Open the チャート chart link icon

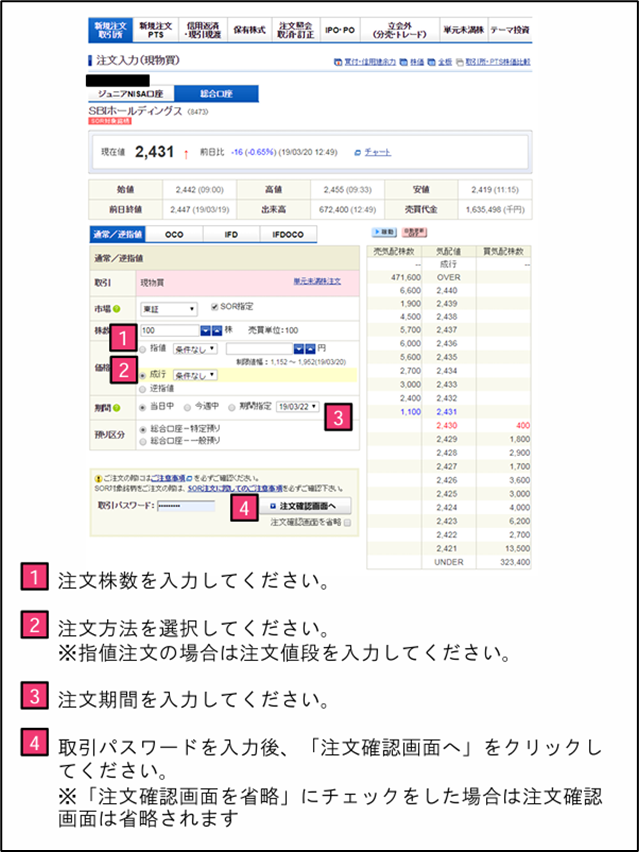tap(358, 153)
